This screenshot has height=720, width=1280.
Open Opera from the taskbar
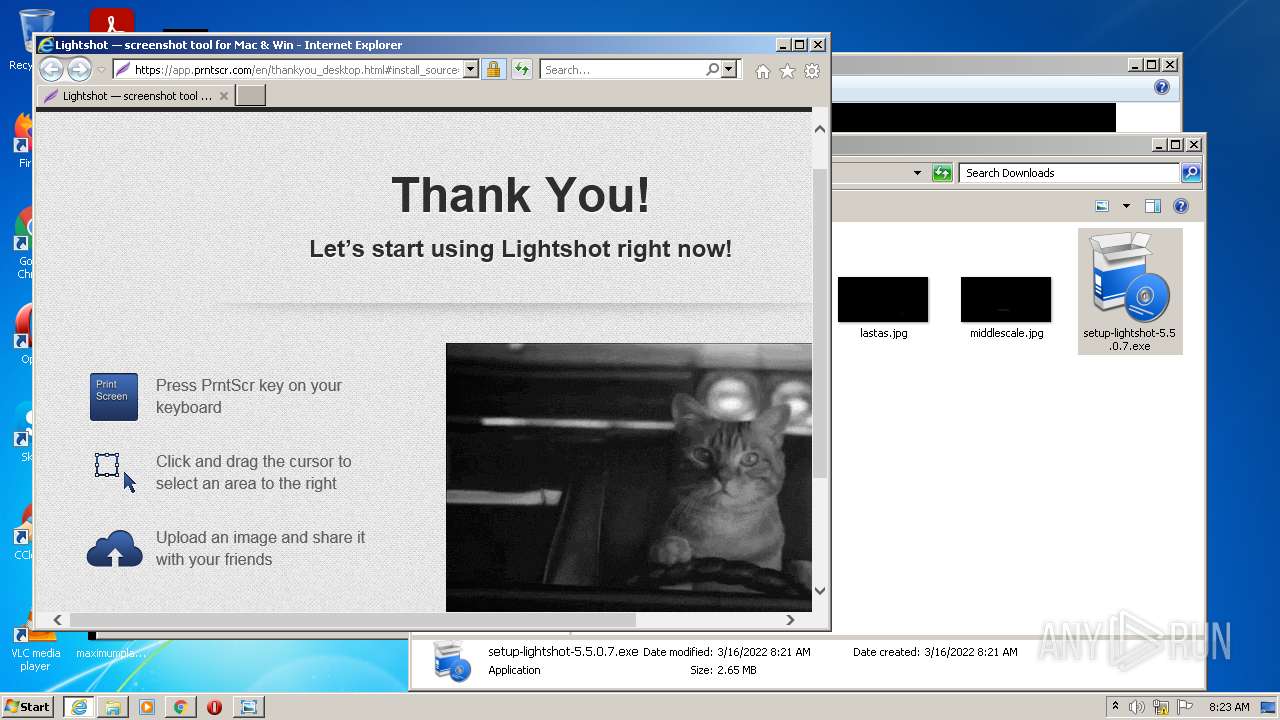214,707
